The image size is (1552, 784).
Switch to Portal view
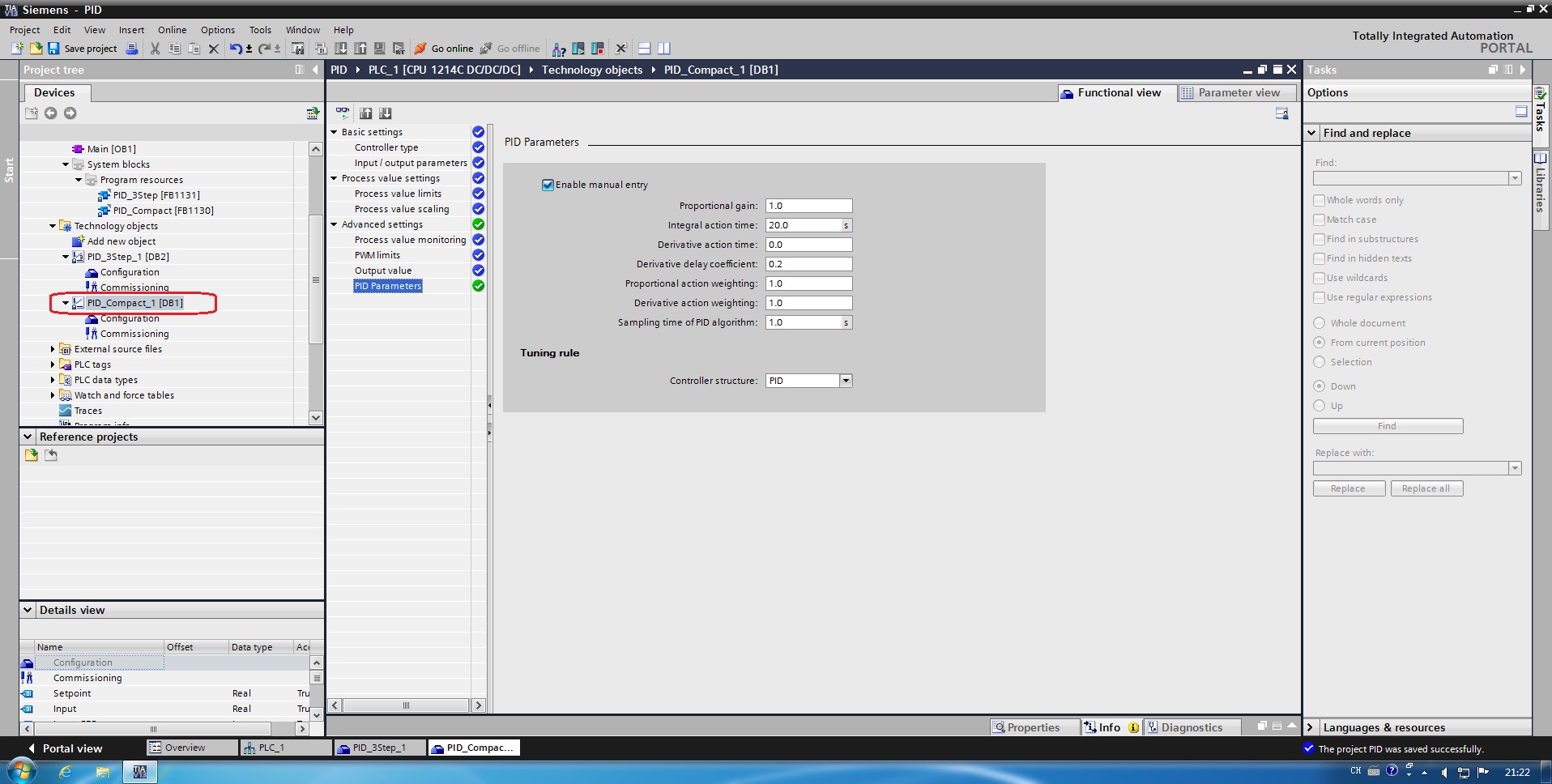[x=65, y=748]
